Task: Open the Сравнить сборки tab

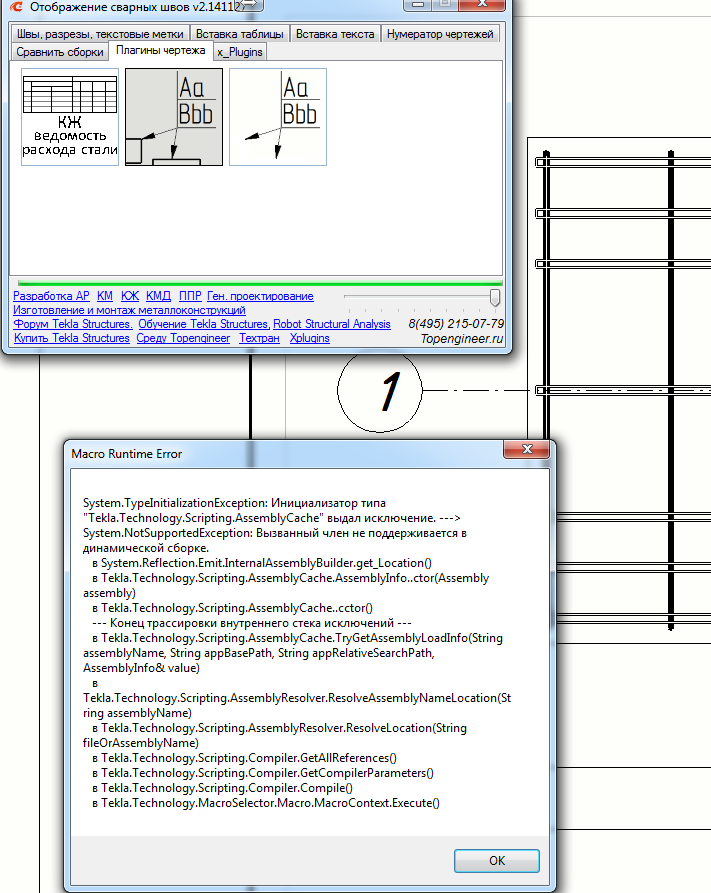Action: [60, 52]
